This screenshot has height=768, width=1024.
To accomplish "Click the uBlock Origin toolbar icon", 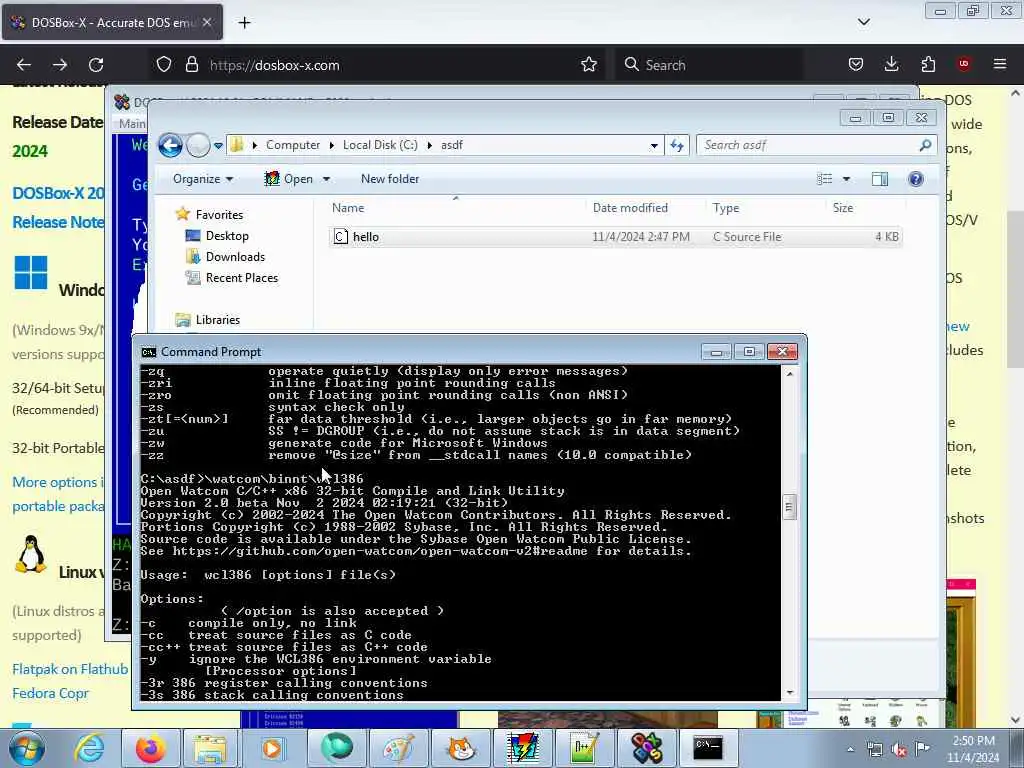I will 964,64.
